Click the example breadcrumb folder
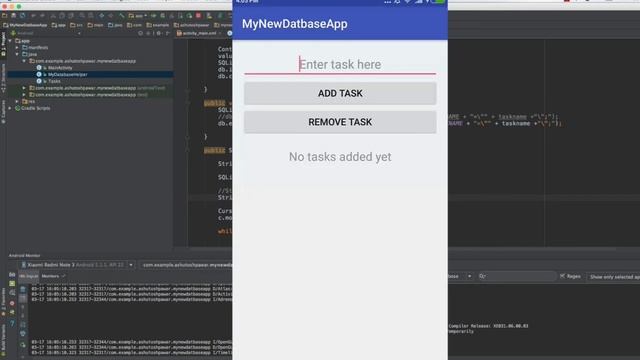This screenshot has width=640, height=360. tap(157, 25)
